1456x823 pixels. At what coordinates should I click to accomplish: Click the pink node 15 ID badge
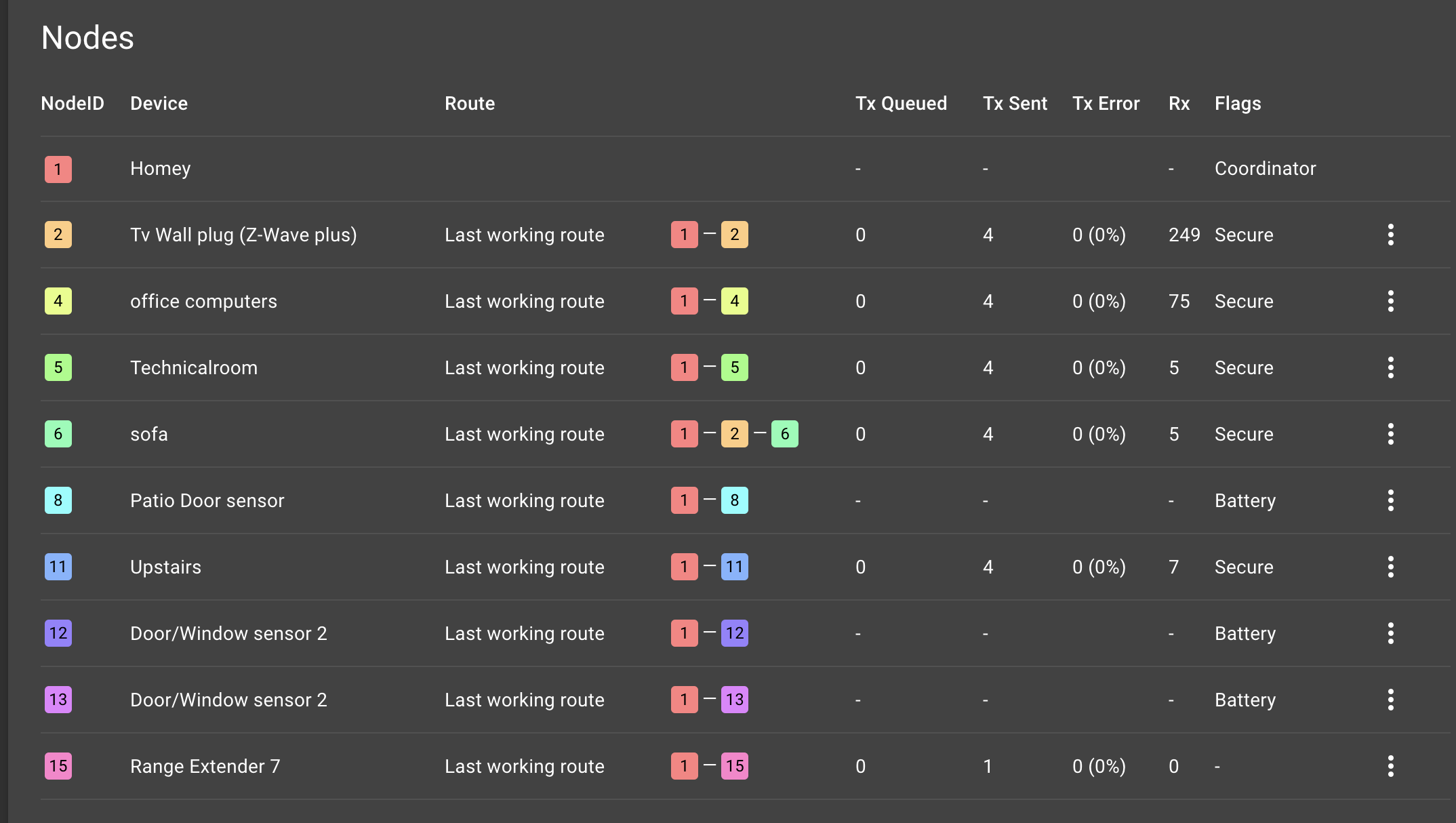pos(58,766)
